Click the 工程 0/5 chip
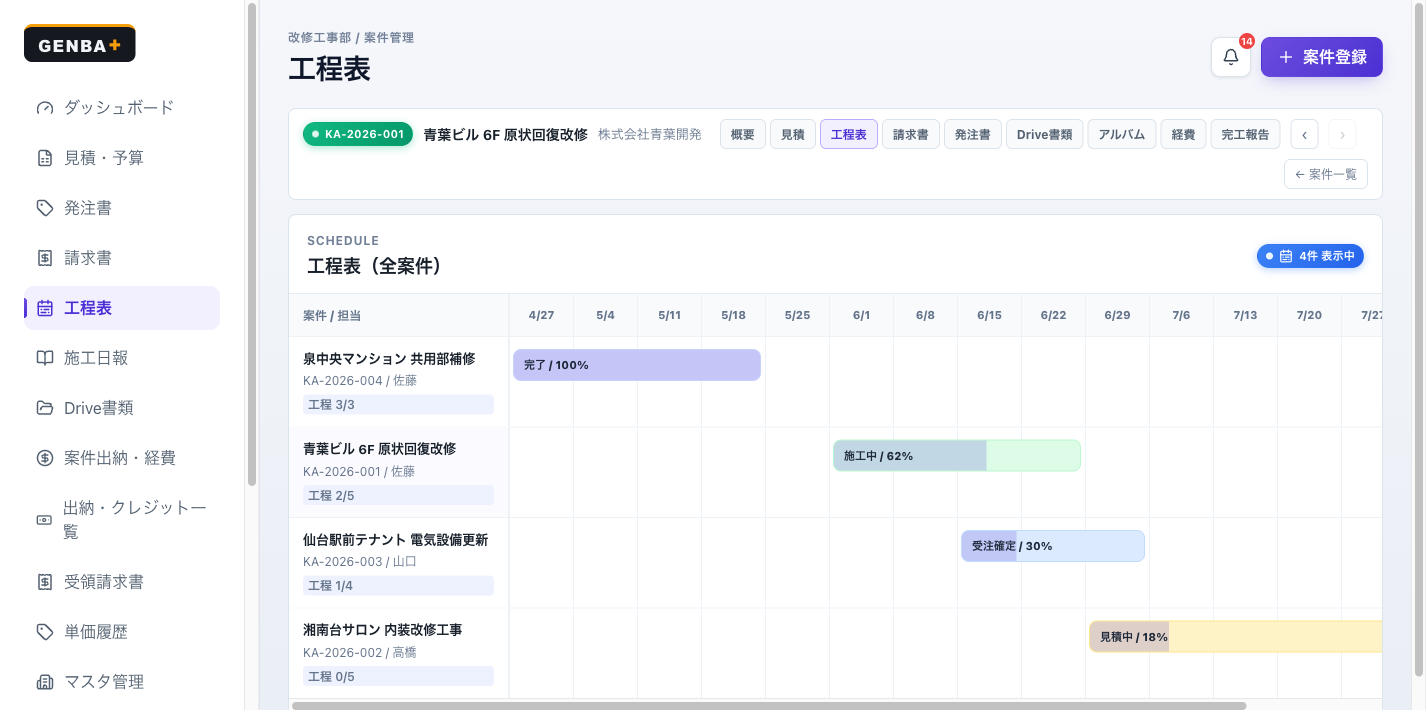The width and height of the screenshot is (1426, 710). pyautogui.click(x=398, y=676)
